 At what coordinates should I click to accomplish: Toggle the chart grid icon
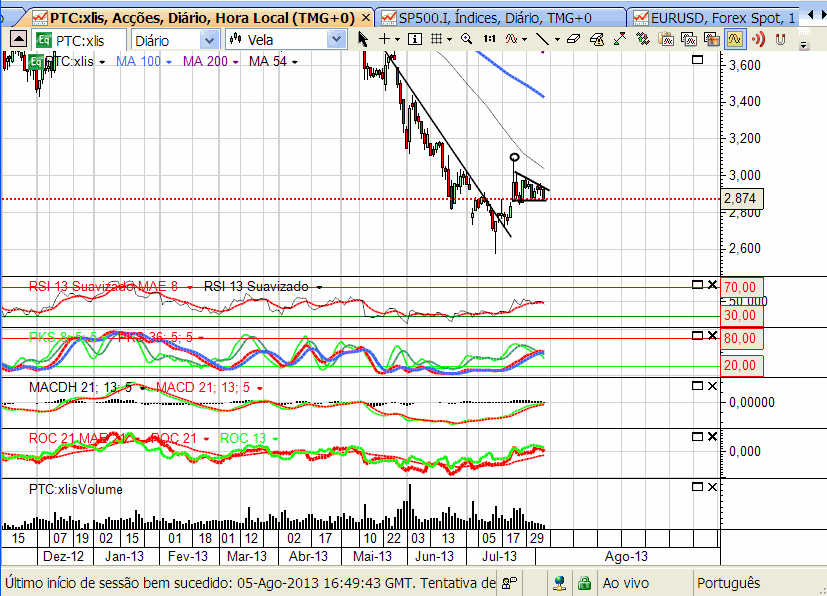tap(436, 39)
